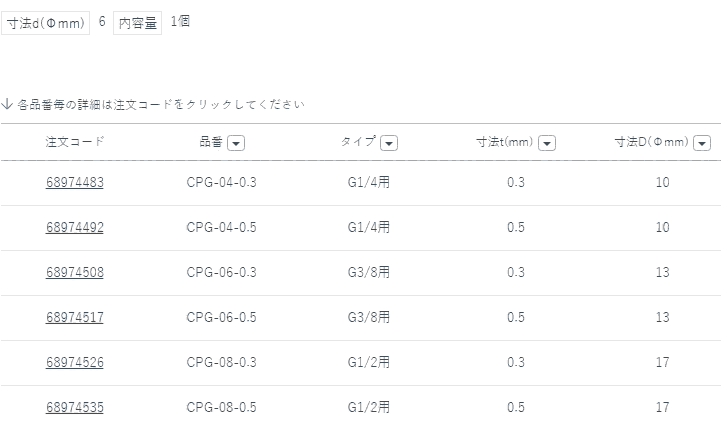Screen dimensions: 721x427
Task: Open order code 68974526 details
Action: pos(75,362)
